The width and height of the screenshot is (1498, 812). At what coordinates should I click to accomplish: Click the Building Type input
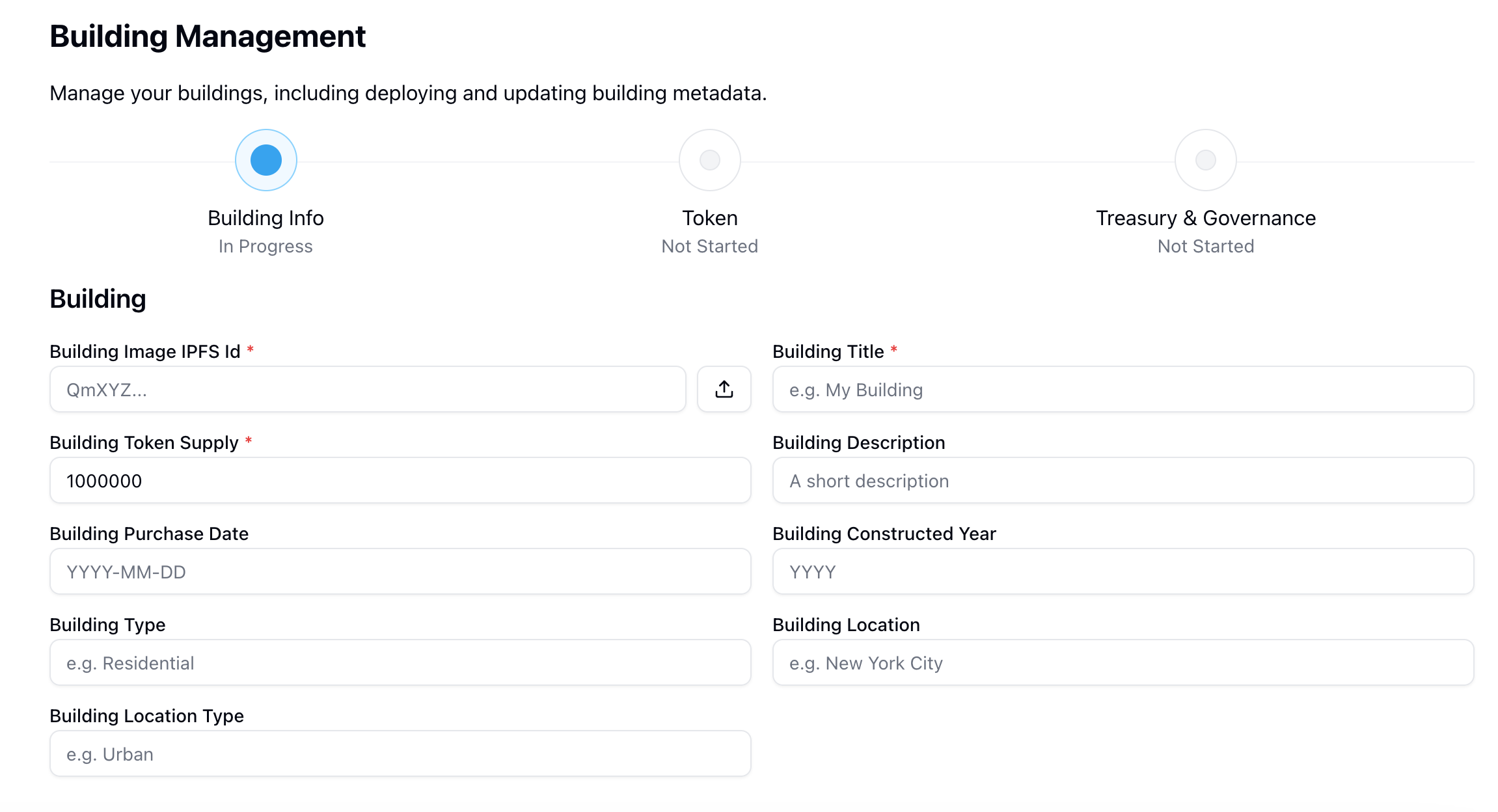(400, 662)
